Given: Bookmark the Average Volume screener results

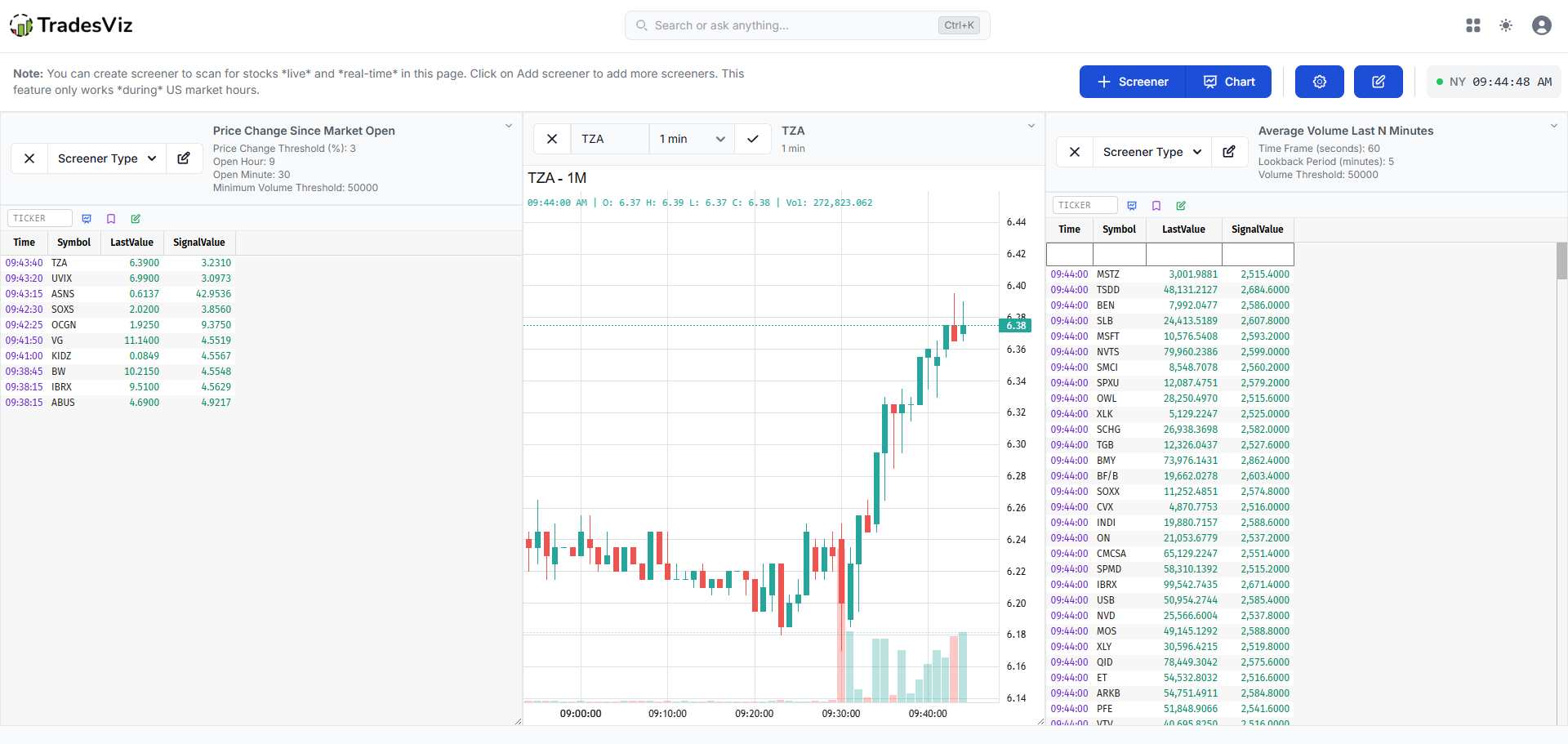Looking at the screenshot, I should (x=1156, y=206).
